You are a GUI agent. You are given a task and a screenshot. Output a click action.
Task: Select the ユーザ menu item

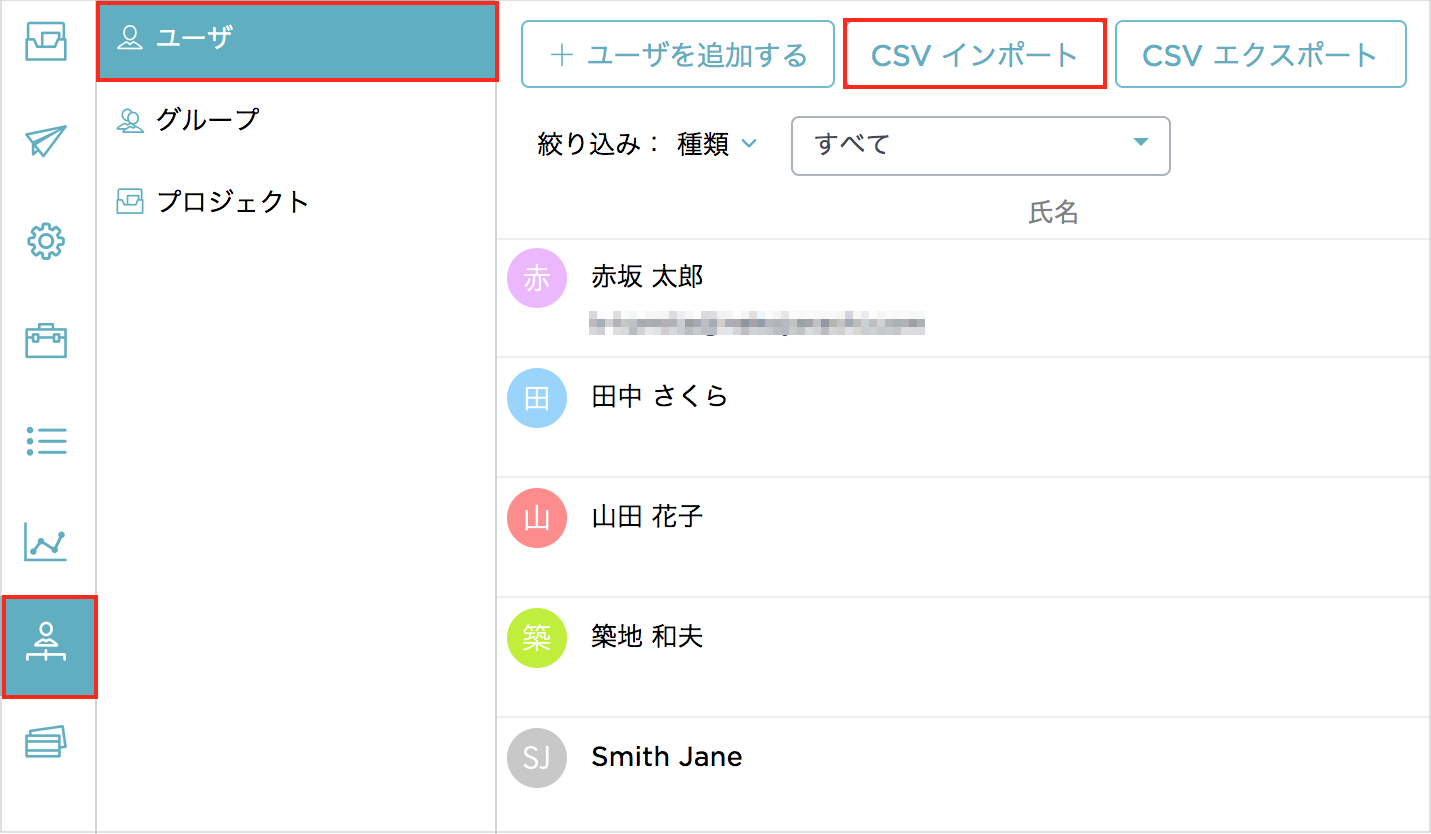point(297,41)
